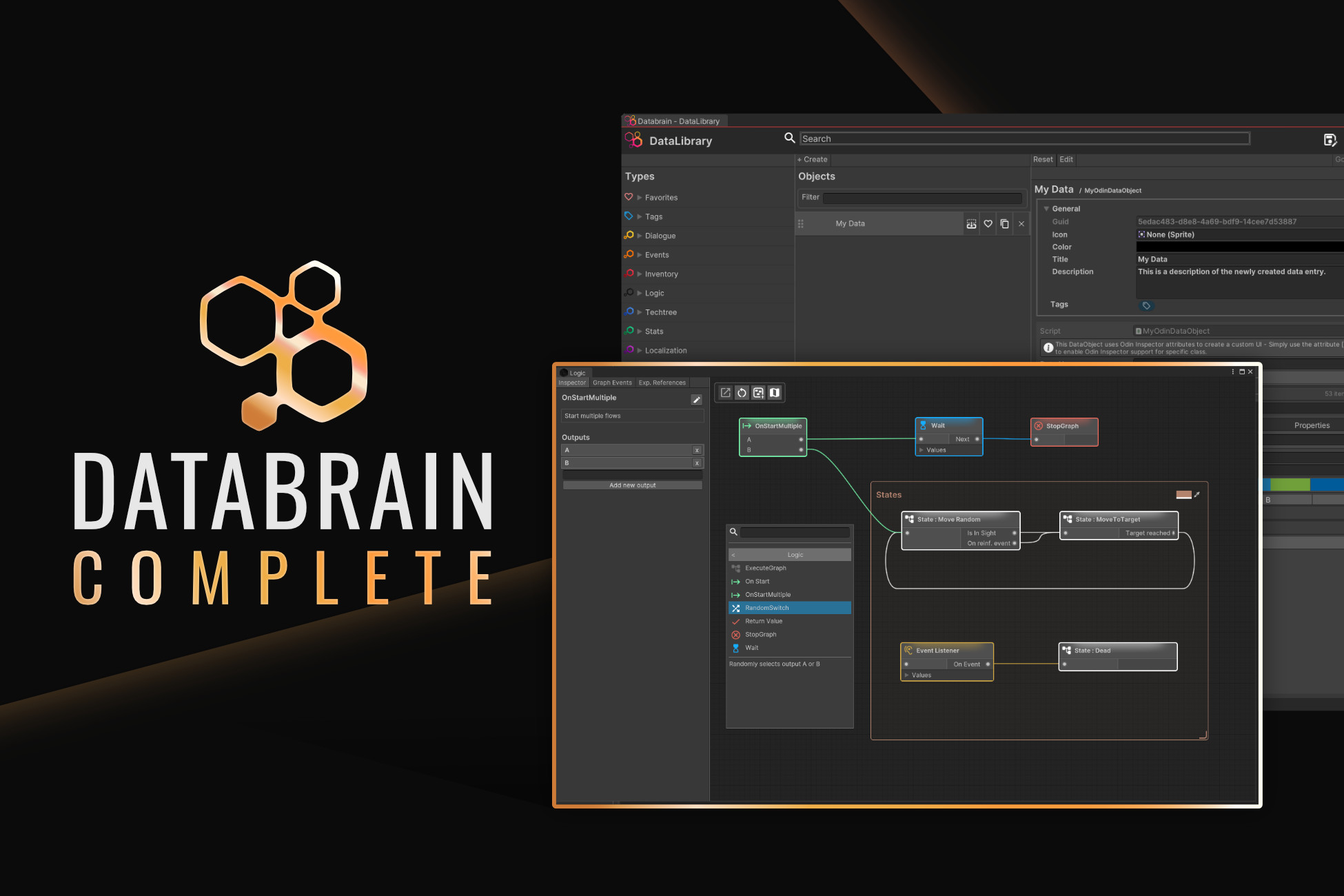
Task: Click the States group color swatch
Action: [x=1183, y=494]
